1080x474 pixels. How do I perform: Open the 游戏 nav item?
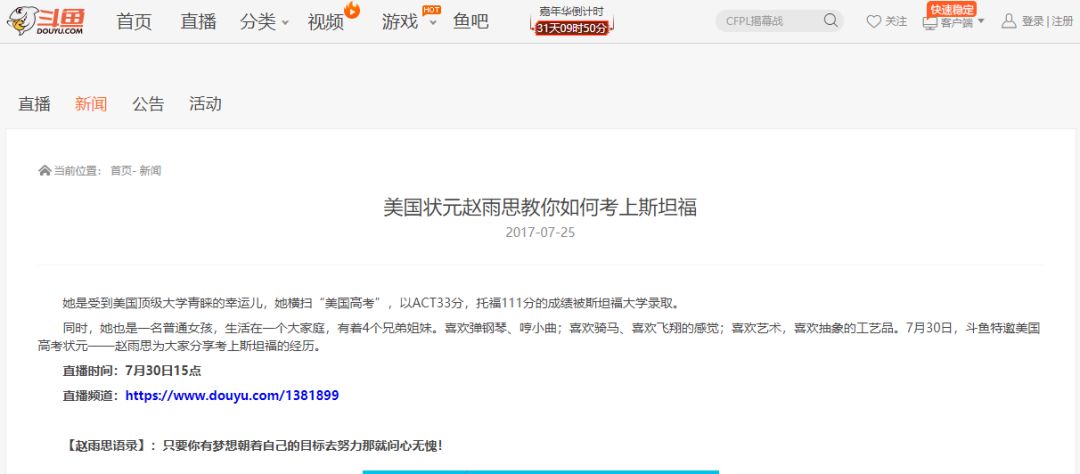[400, 21]
